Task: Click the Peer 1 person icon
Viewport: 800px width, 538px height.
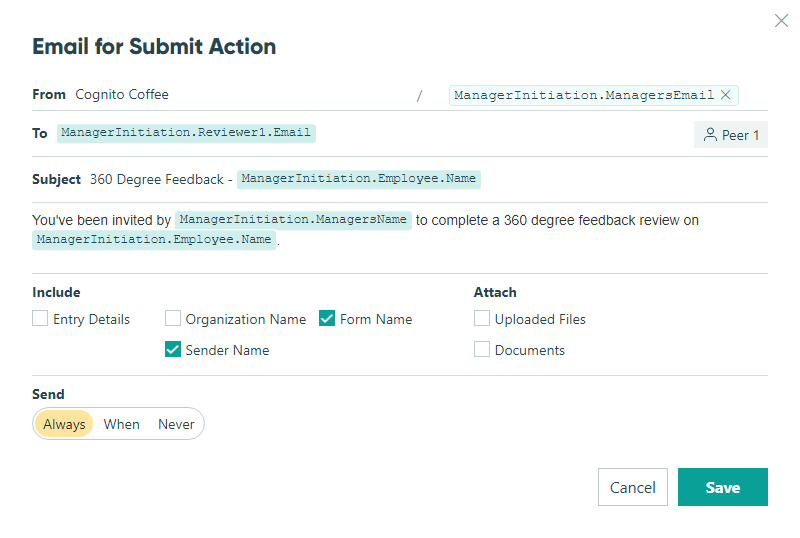Action: click(710, 135)
